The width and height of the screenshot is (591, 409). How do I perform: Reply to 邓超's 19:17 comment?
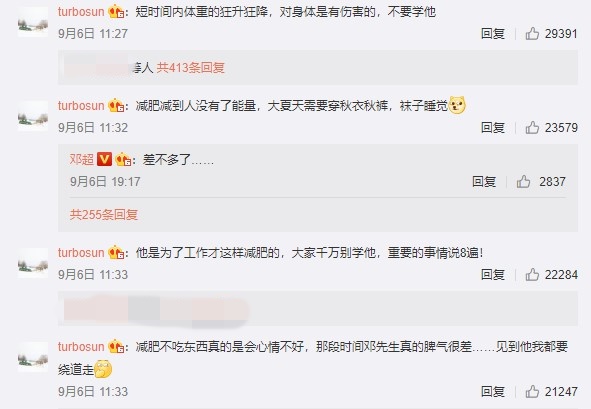point(484,182)
